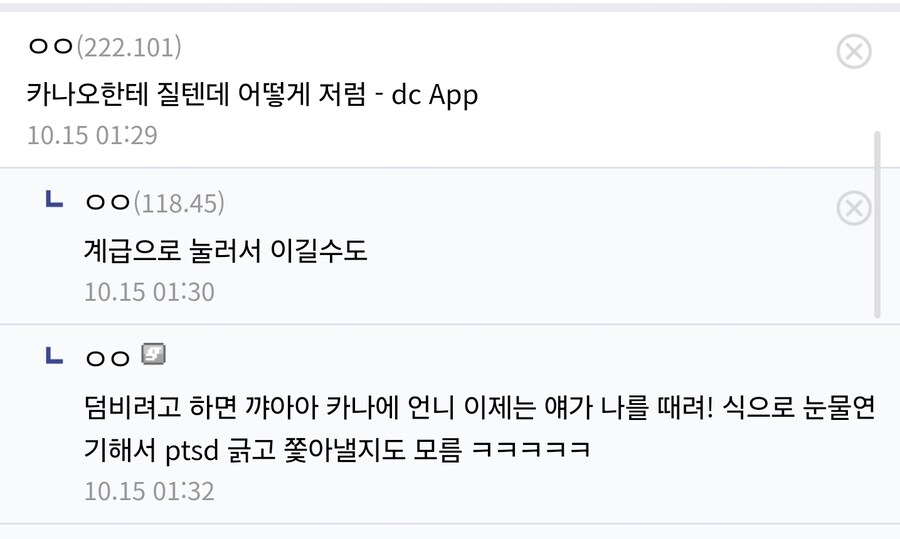Select the ㅇㅇ nickname on the 01:30 reply

tap(107, 203)
